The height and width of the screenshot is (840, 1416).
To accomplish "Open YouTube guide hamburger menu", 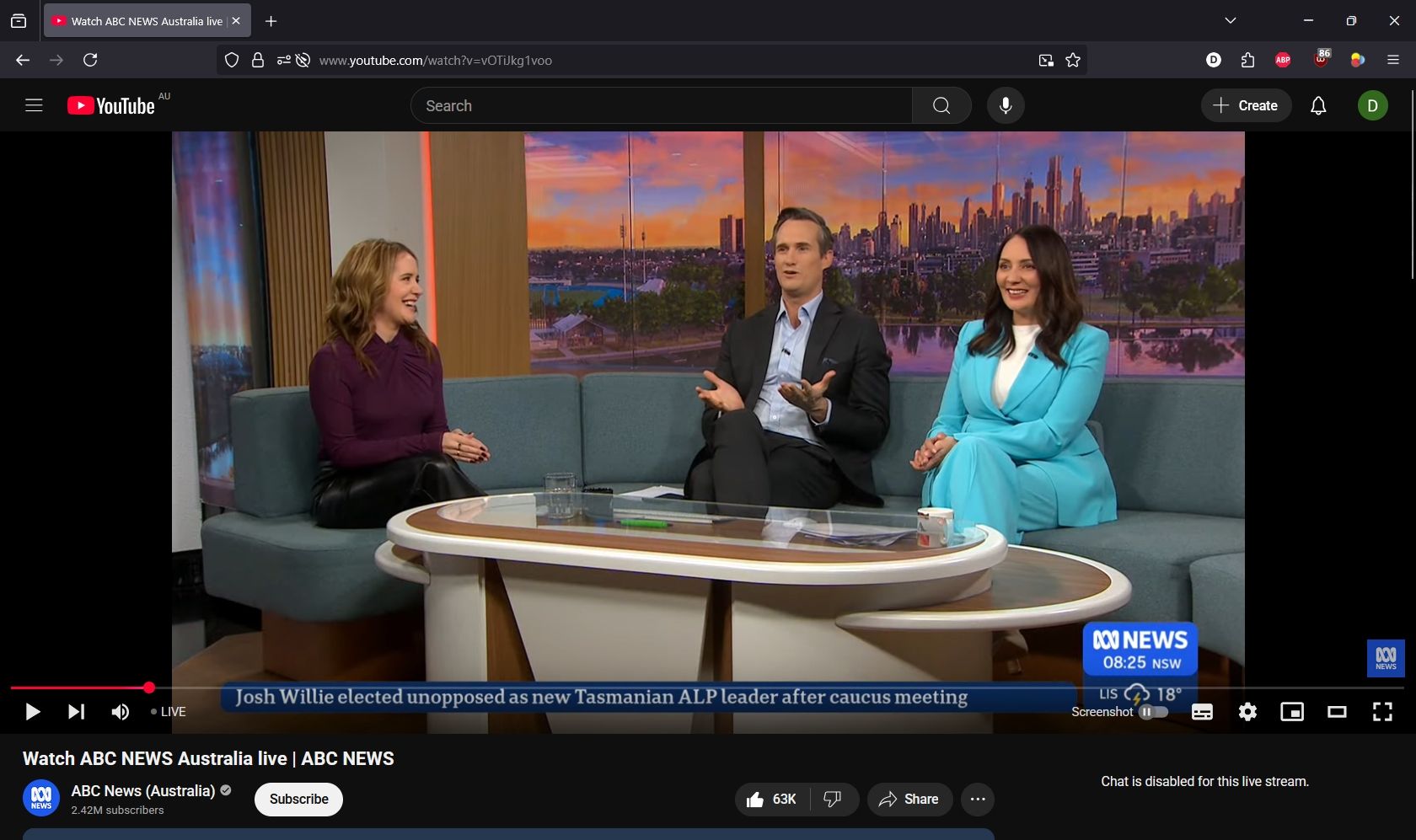I will [34, 105].
